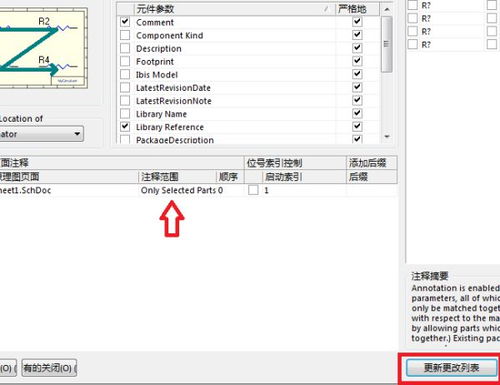
Task: Click the 严格地 column header
Action: pyautogui.click(x=357, y=9)
